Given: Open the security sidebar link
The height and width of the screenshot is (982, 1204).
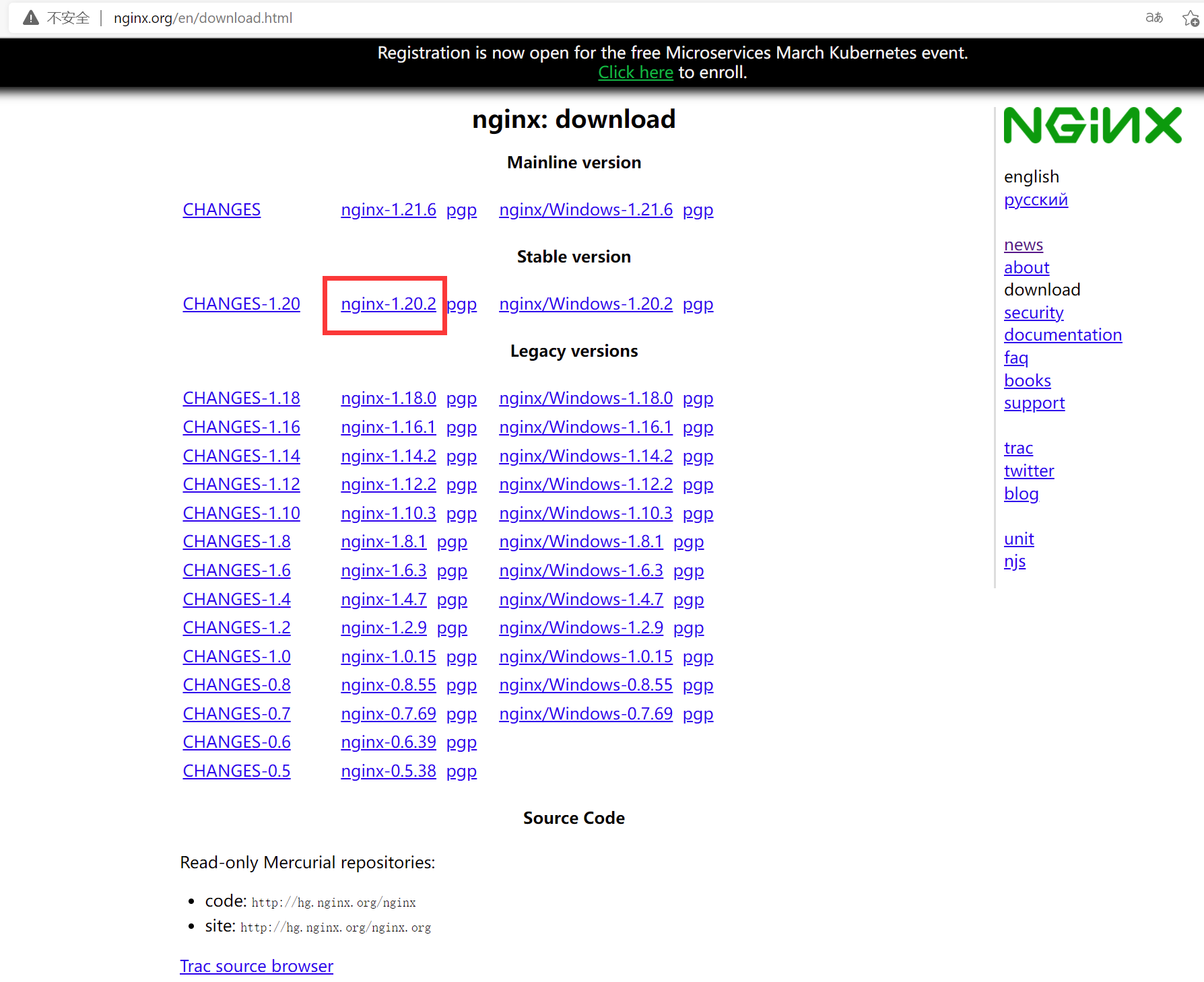Looking at the screenshot, I should point(1034,312).
